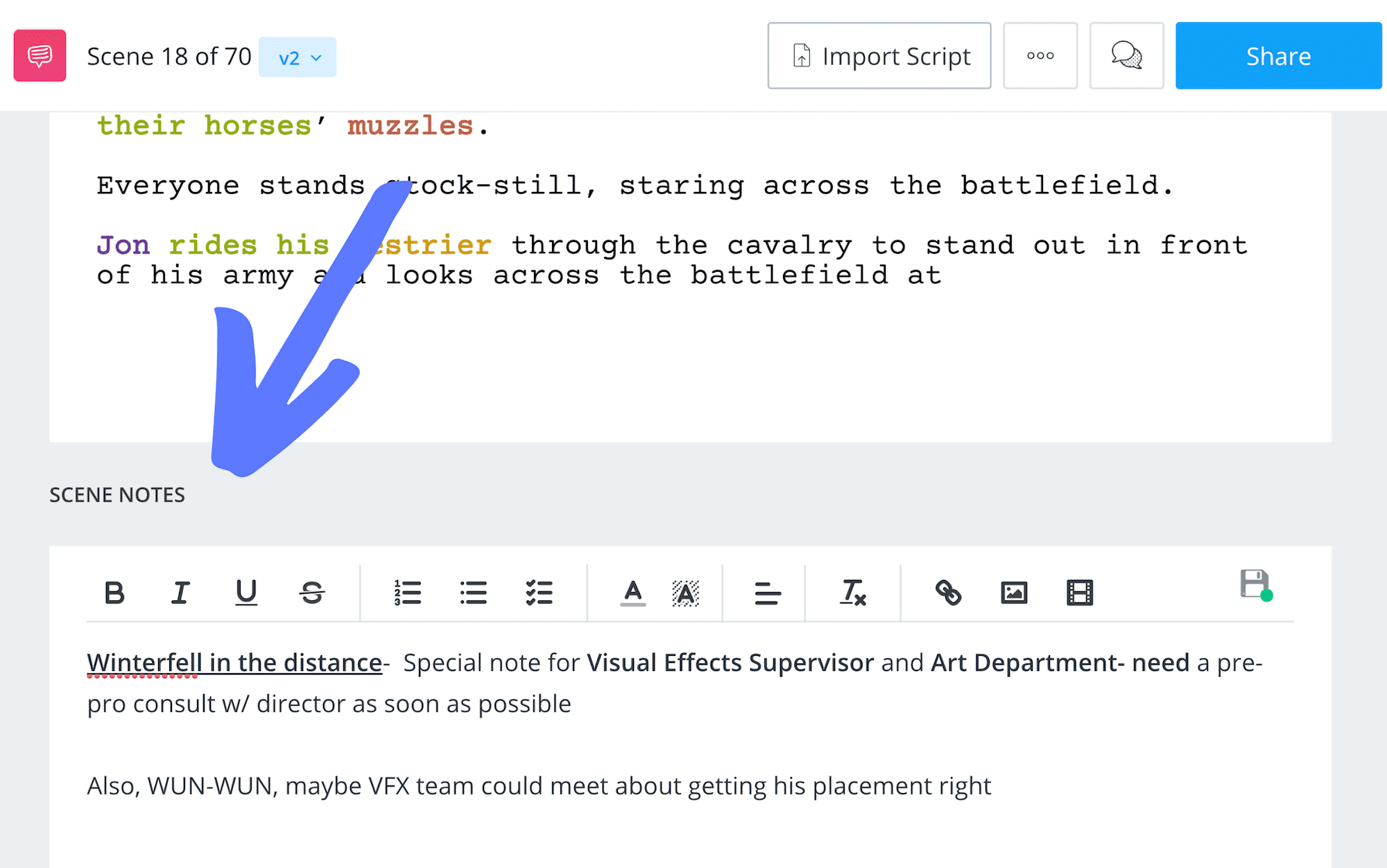Insert a hyperlink

pos(948,593)
